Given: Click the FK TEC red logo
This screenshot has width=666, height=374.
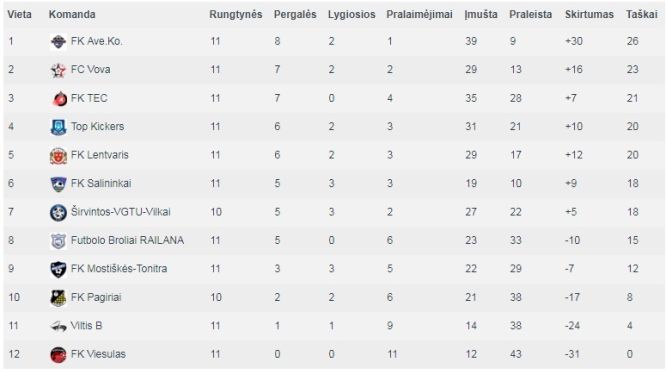Looking at the screenshot, I should tap(58, 98).
